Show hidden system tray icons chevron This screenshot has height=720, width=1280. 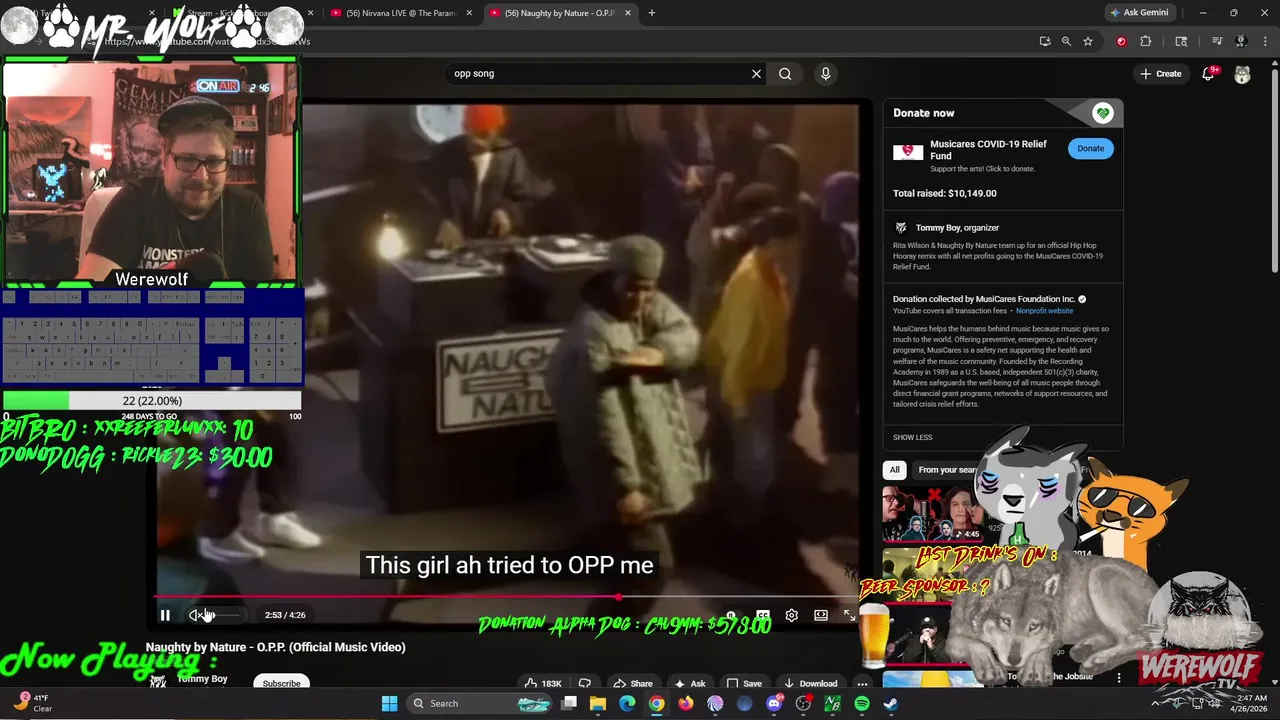click(x=1155, y=704)
